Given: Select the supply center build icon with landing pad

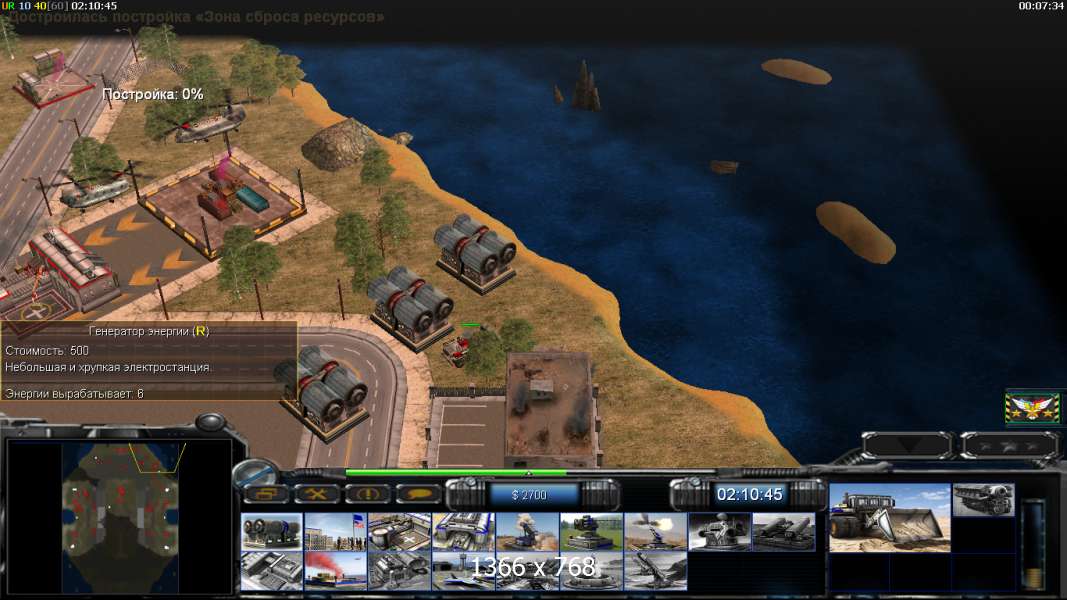Looking at the screenshot, I should 399,531.
